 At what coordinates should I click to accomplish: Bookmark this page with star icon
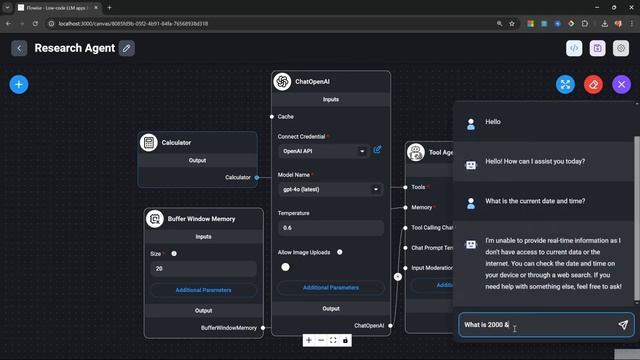click(512, 24)
